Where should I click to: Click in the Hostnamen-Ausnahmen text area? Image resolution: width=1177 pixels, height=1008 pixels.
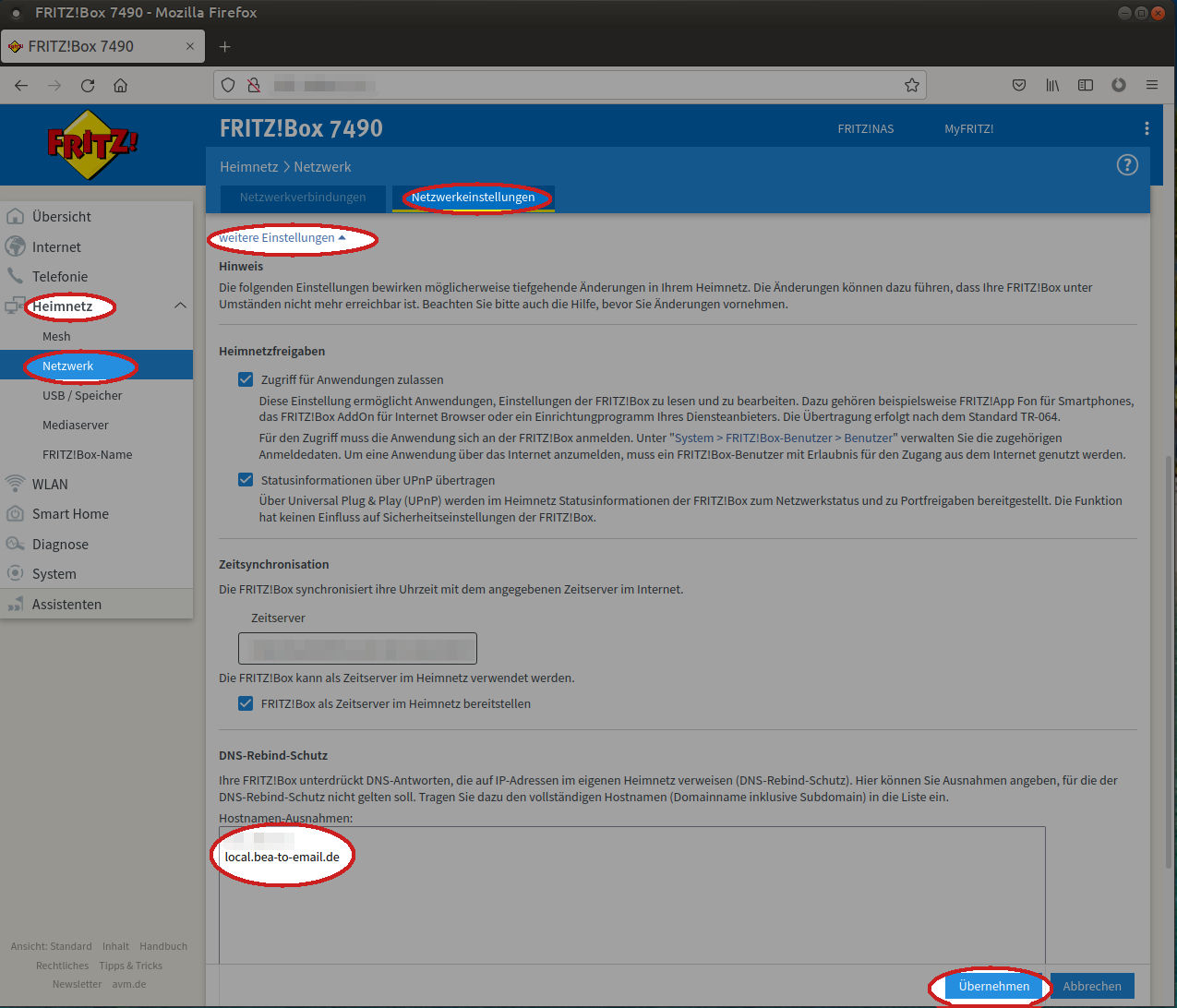coord(632,895)
